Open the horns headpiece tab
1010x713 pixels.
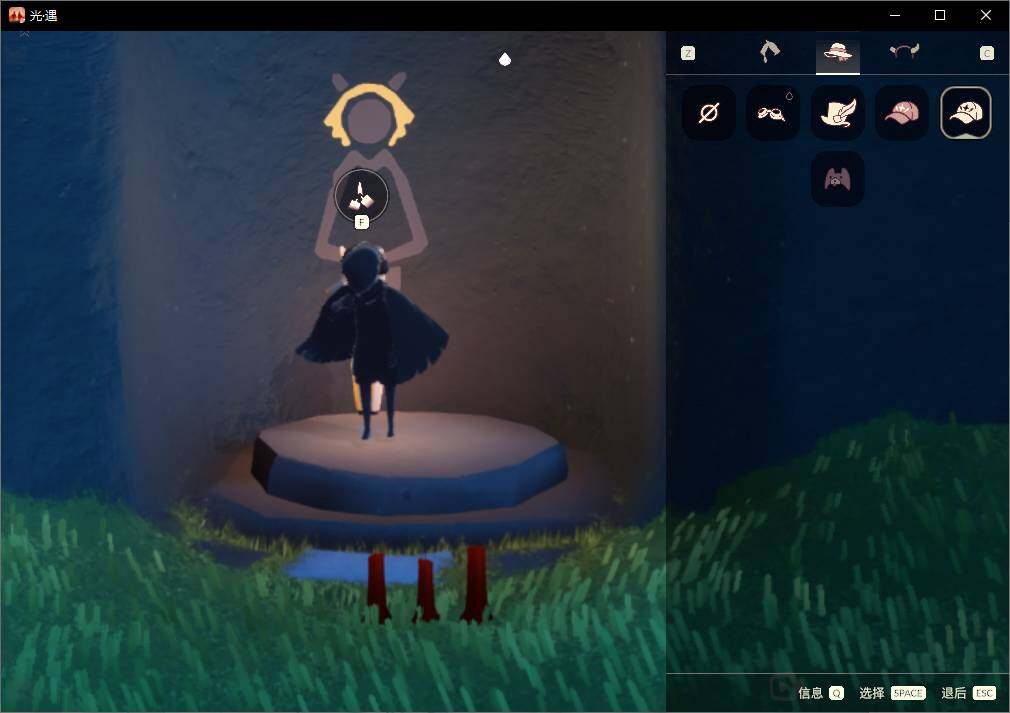(904, 52)
